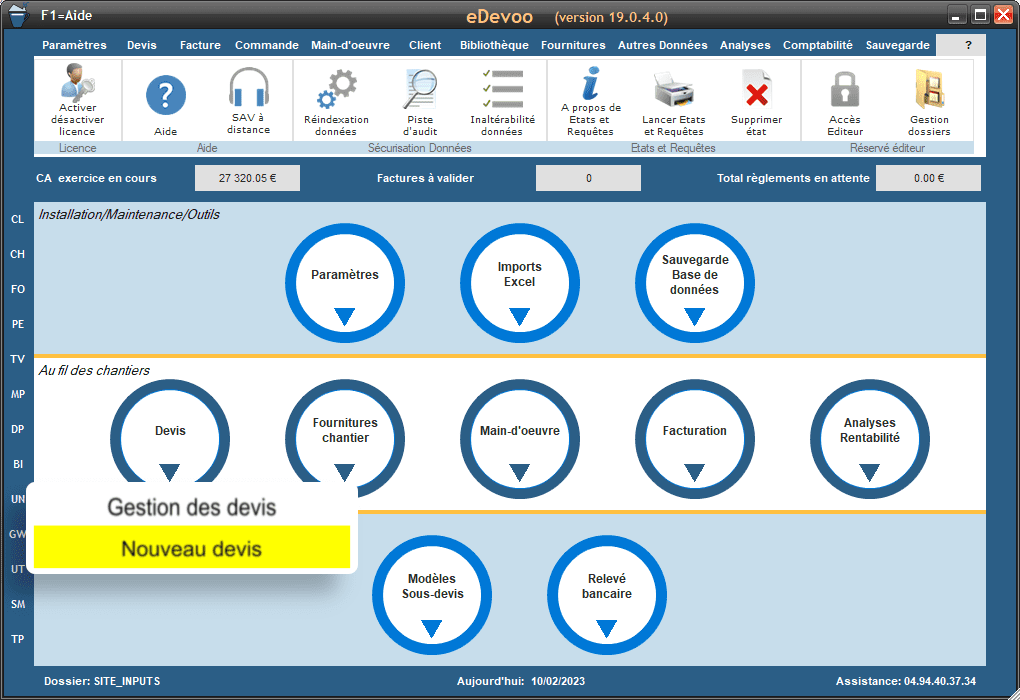Expand the Relevé bancaire circle
Screen dimensions: 1020x700
[x=607, y=595]
